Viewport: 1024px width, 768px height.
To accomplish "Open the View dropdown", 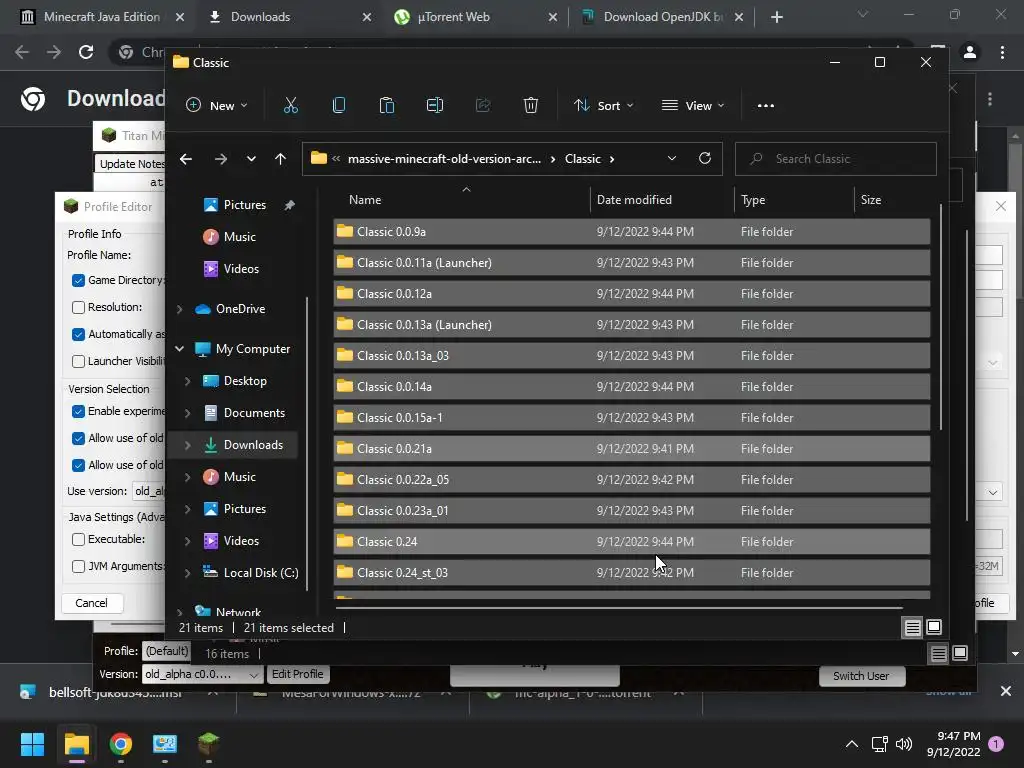I will pos(692,105).
